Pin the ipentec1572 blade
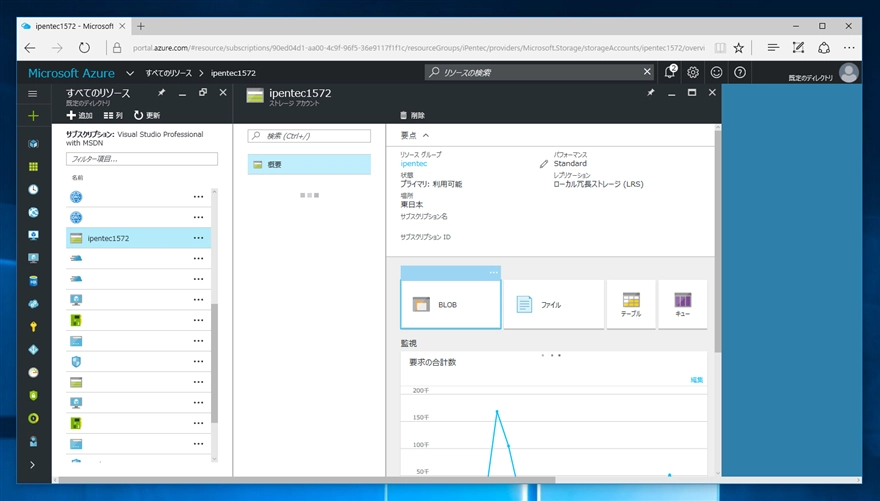880x501 pixels. click(x=650, y=93)
